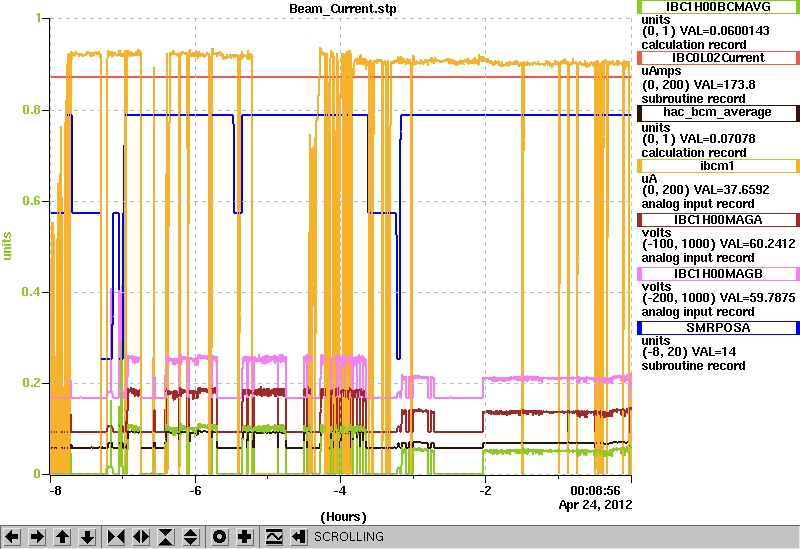Screen dimensions: 800x549
Task: Click the vertical 'units' y-axis label
Action: pos(7,246)
